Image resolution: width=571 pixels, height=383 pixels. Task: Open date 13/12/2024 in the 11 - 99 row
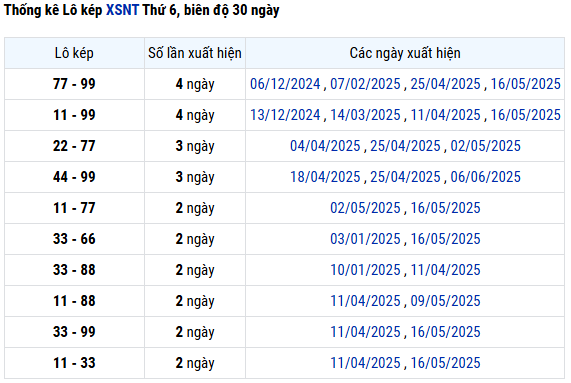coord(285,115)
